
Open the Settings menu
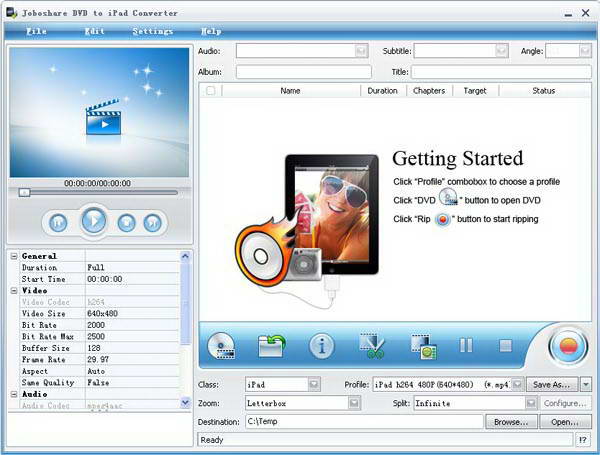click(153, 31)
